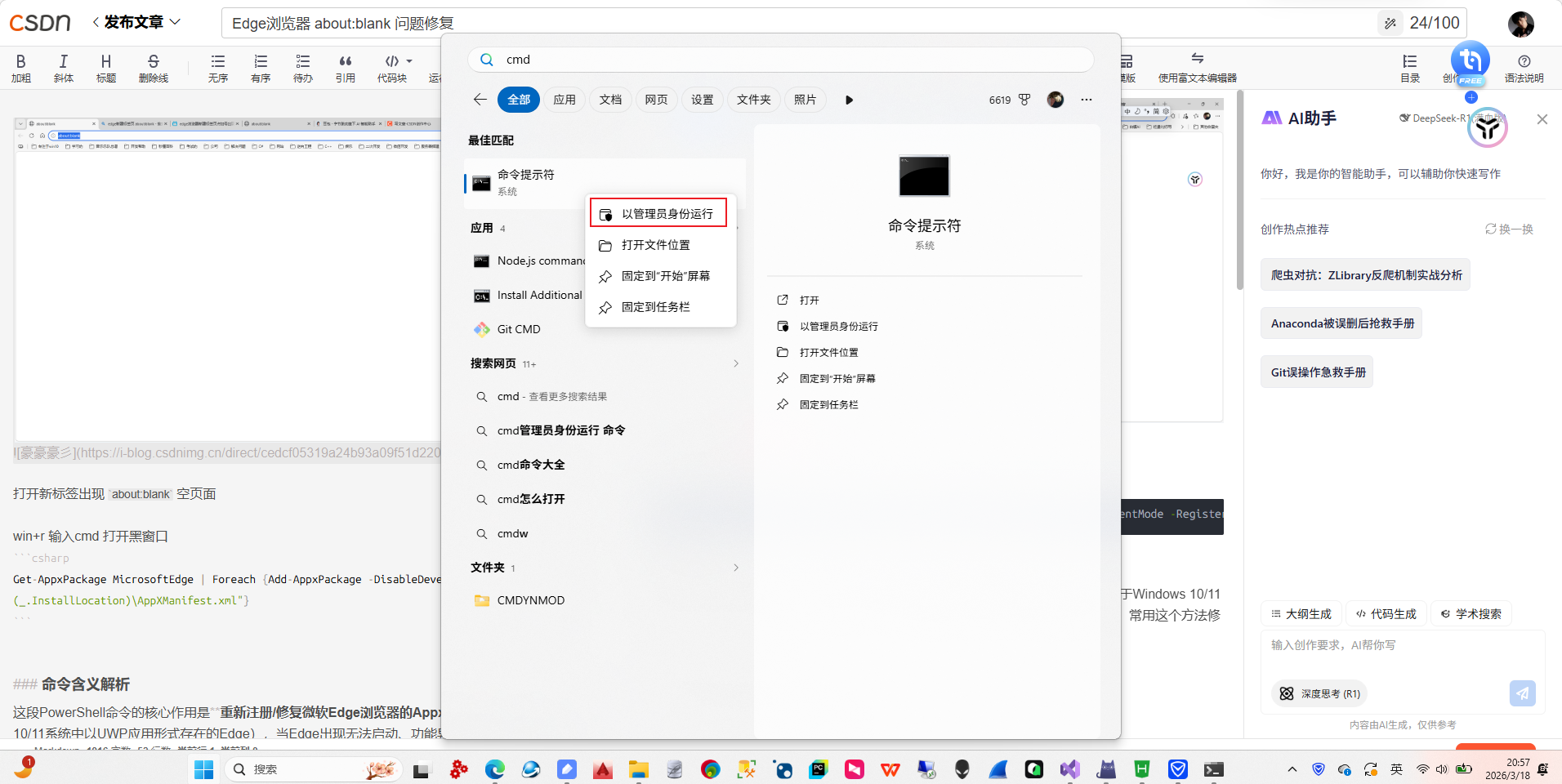Click 换一换 to refresh topics

pyautogui.click(x=1509, y=229)
